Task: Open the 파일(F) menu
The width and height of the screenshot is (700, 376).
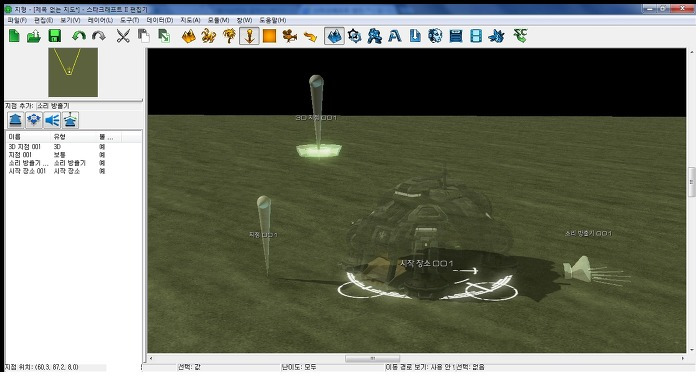Action: coord(17,20)
